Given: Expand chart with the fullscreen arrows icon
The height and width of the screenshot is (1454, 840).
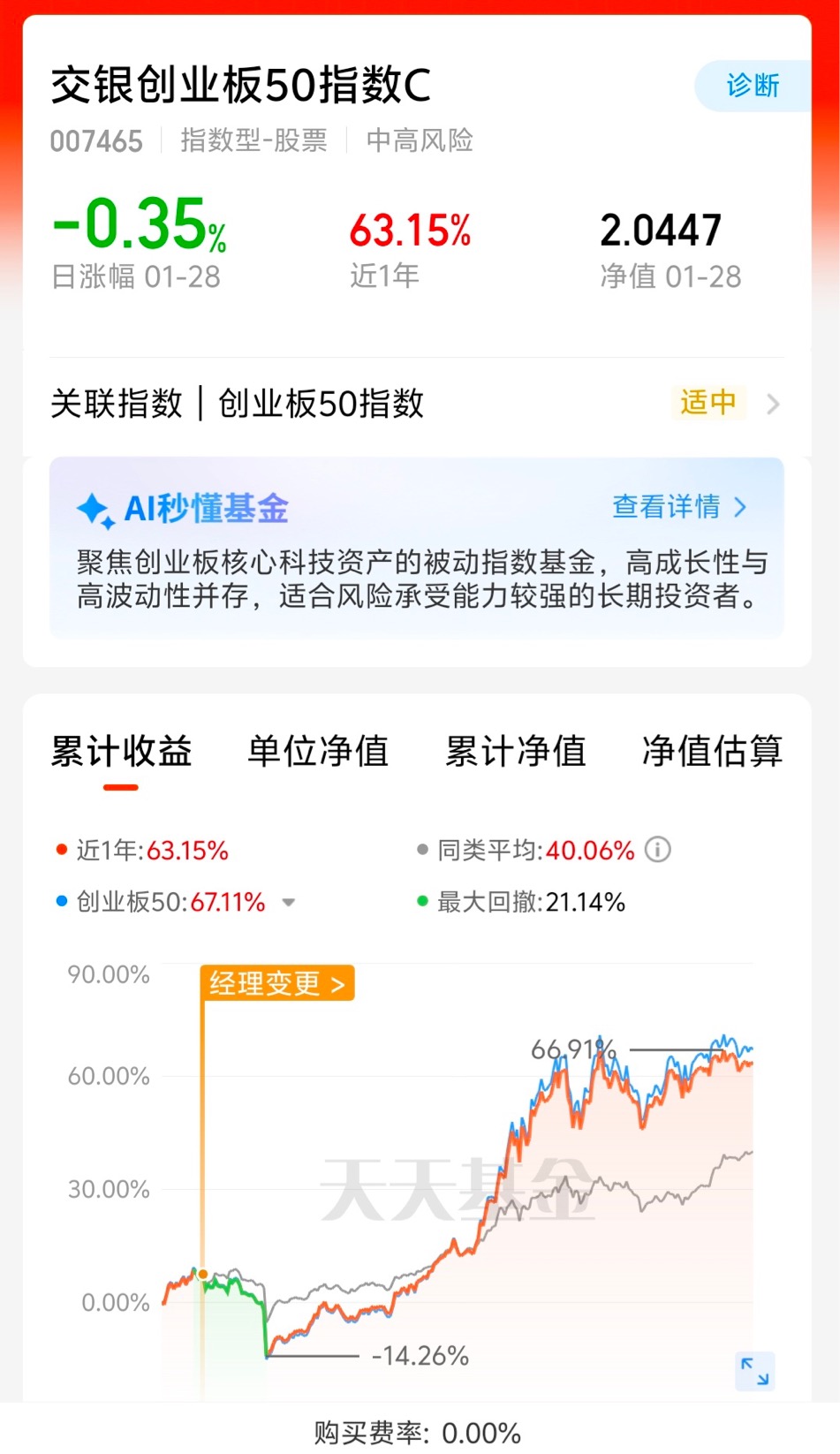Looking at the screenshot, I should [755, 1371].
